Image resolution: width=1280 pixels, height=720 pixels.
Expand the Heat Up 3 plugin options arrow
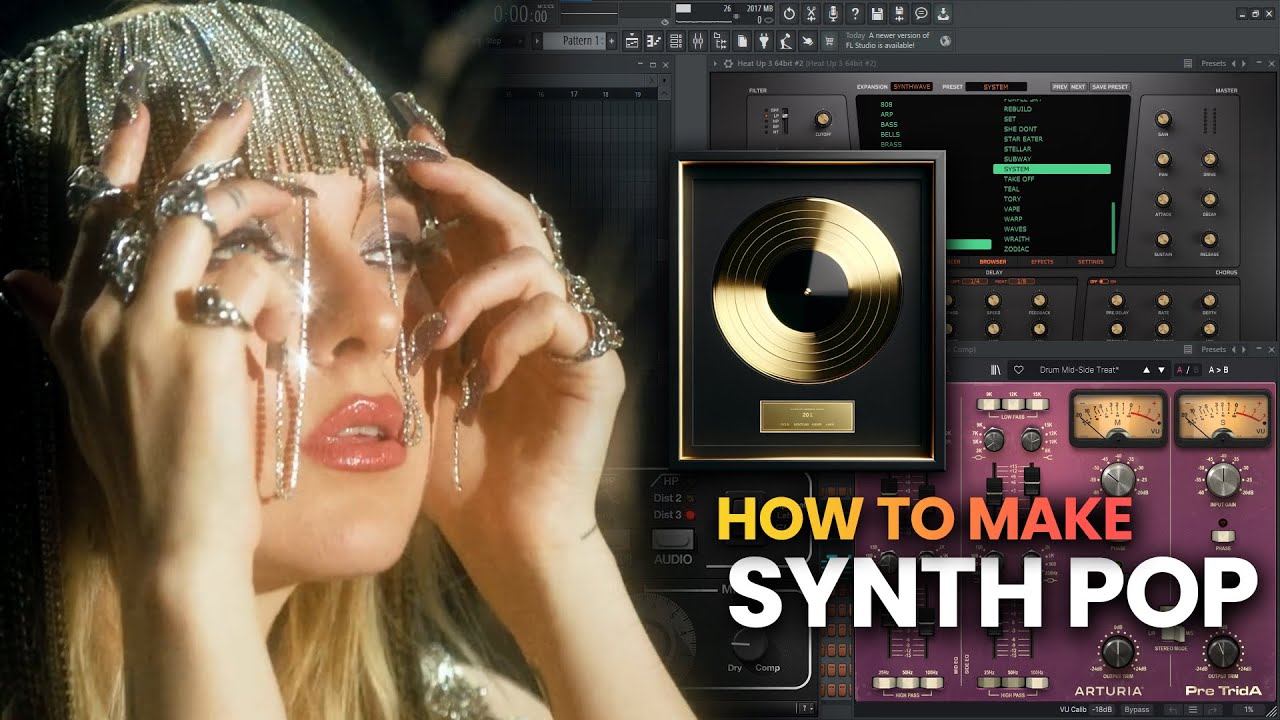715,64
